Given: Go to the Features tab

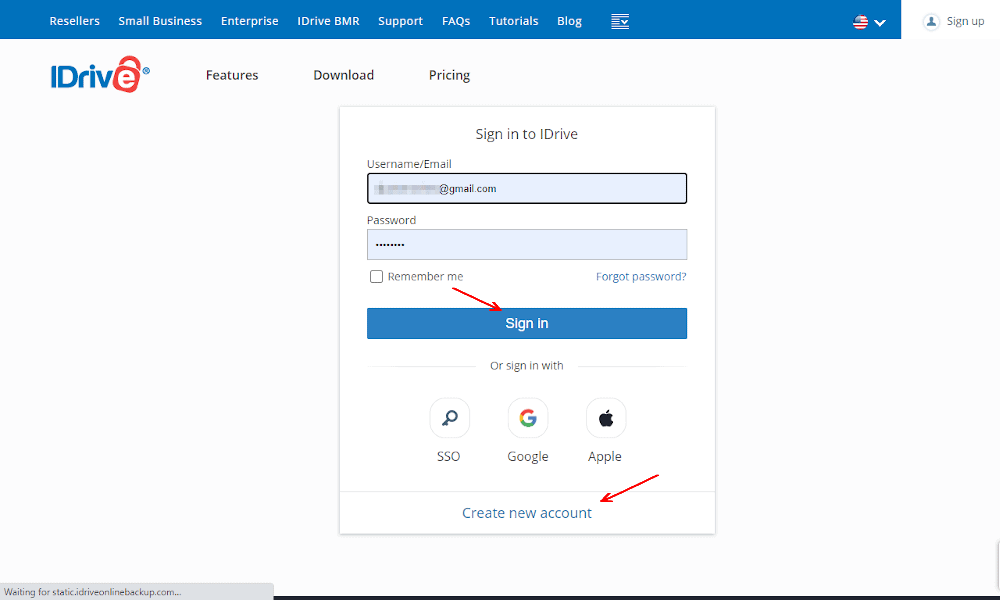Looking at the screenshot, I should coord(232,75).
